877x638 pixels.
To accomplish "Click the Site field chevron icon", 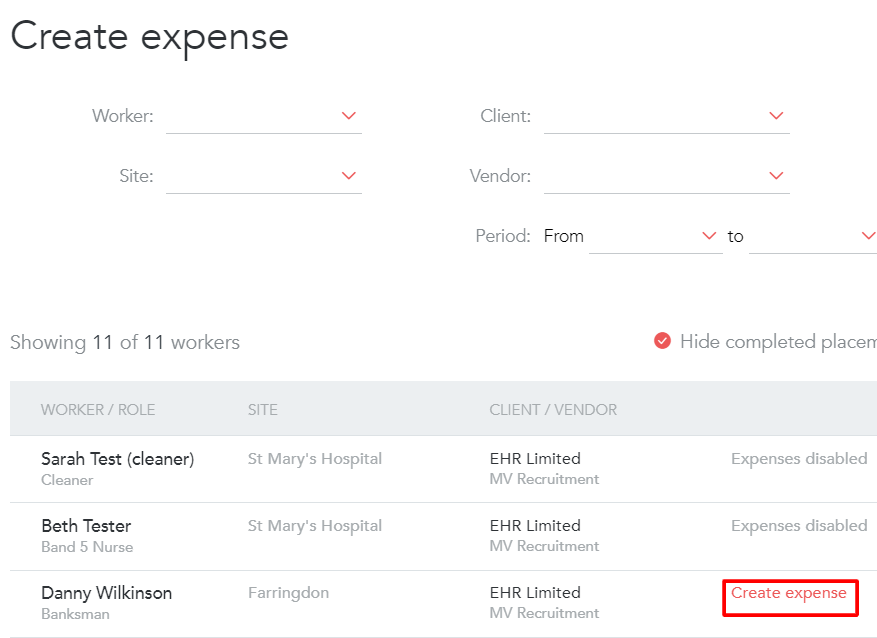I will tap(348, 175).
